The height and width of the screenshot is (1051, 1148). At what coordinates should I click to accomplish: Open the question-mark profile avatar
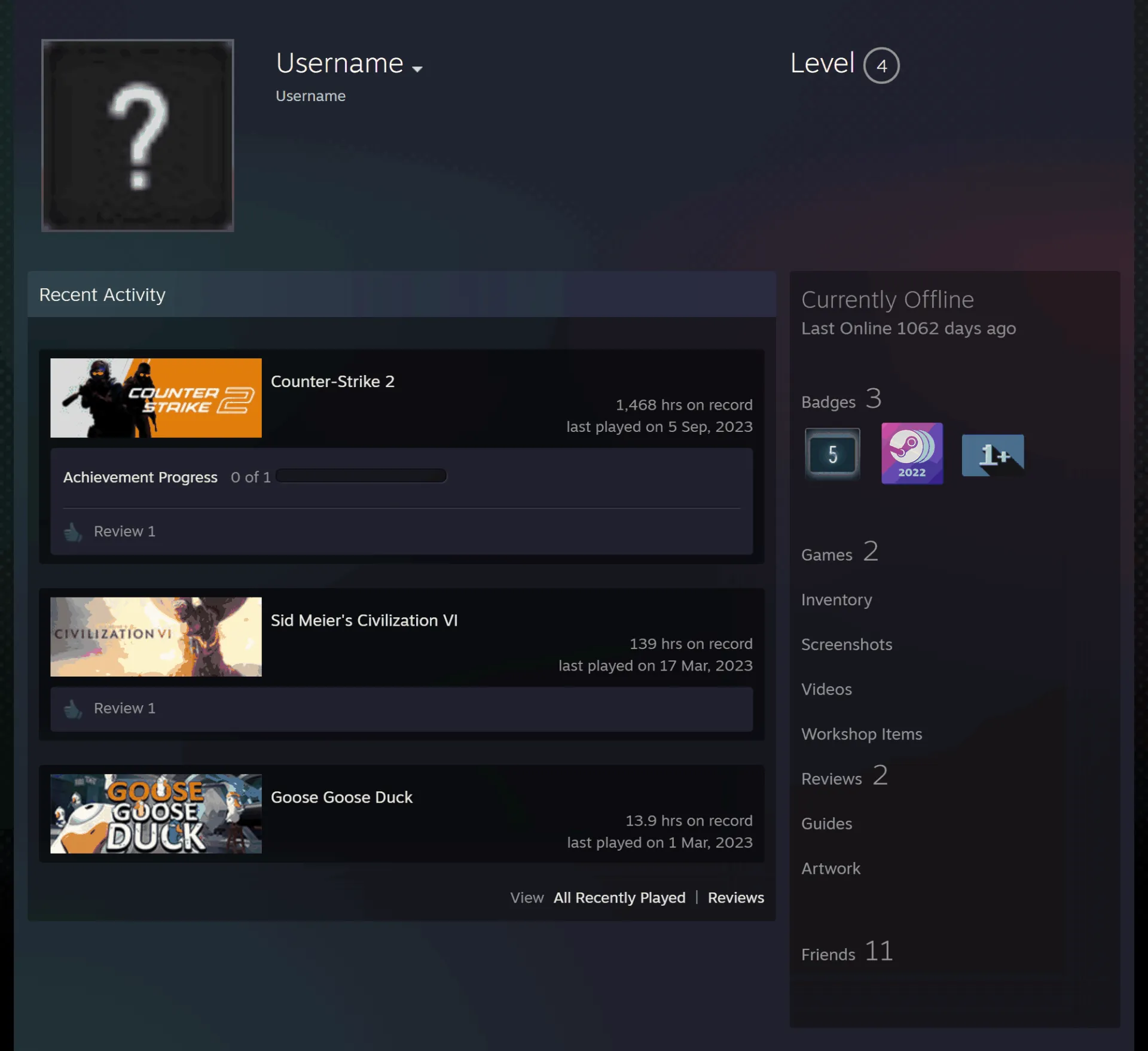138,135
